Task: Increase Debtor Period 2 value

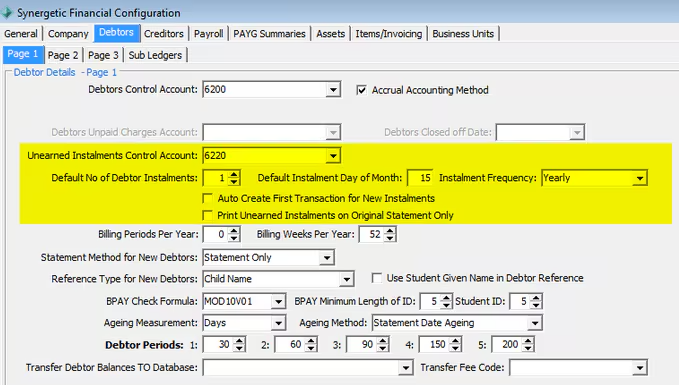Action: click(x=311, y=341)
